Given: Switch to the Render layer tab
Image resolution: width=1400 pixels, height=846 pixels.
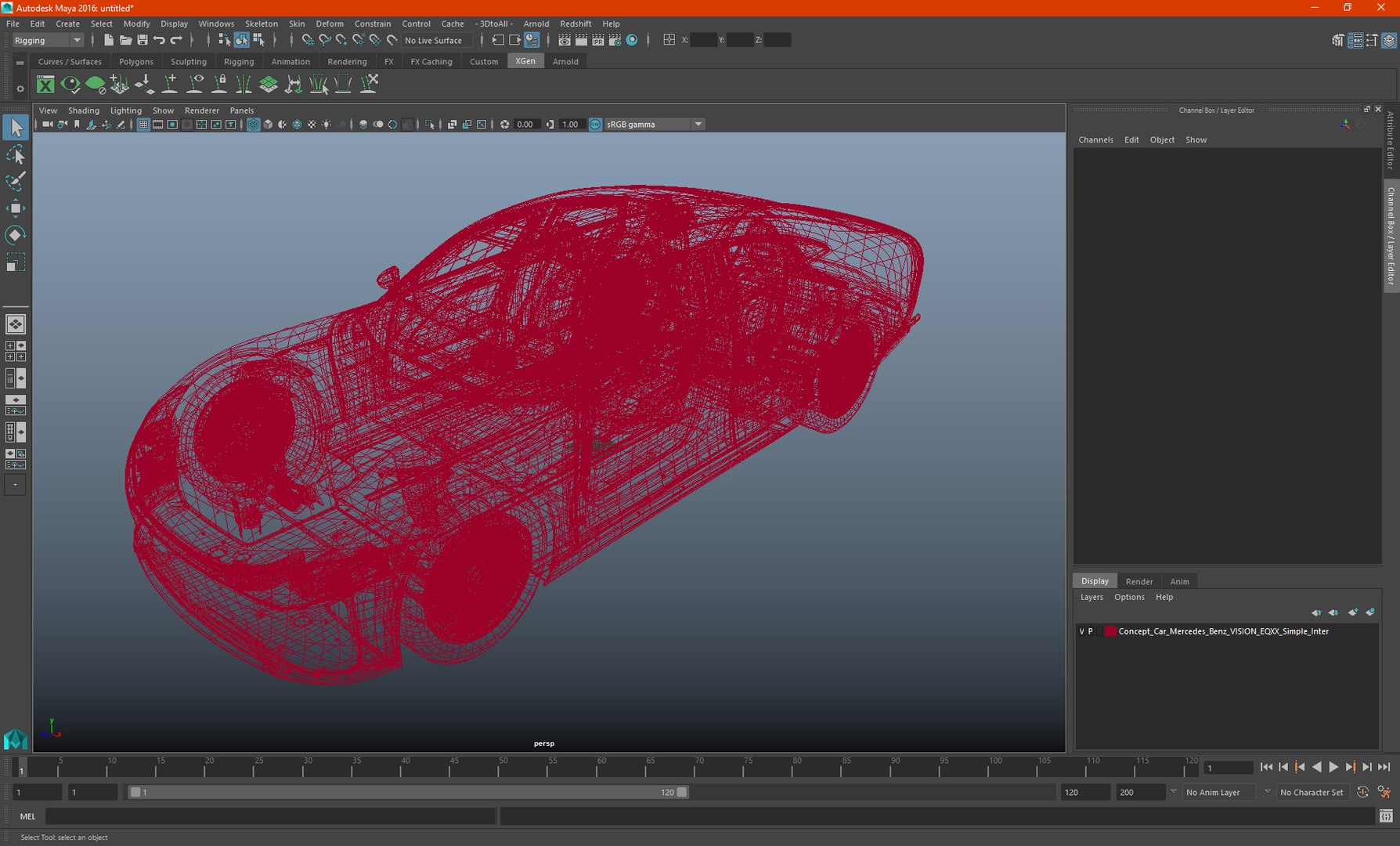Looking at the screenshot, I should pos(1139,581).
